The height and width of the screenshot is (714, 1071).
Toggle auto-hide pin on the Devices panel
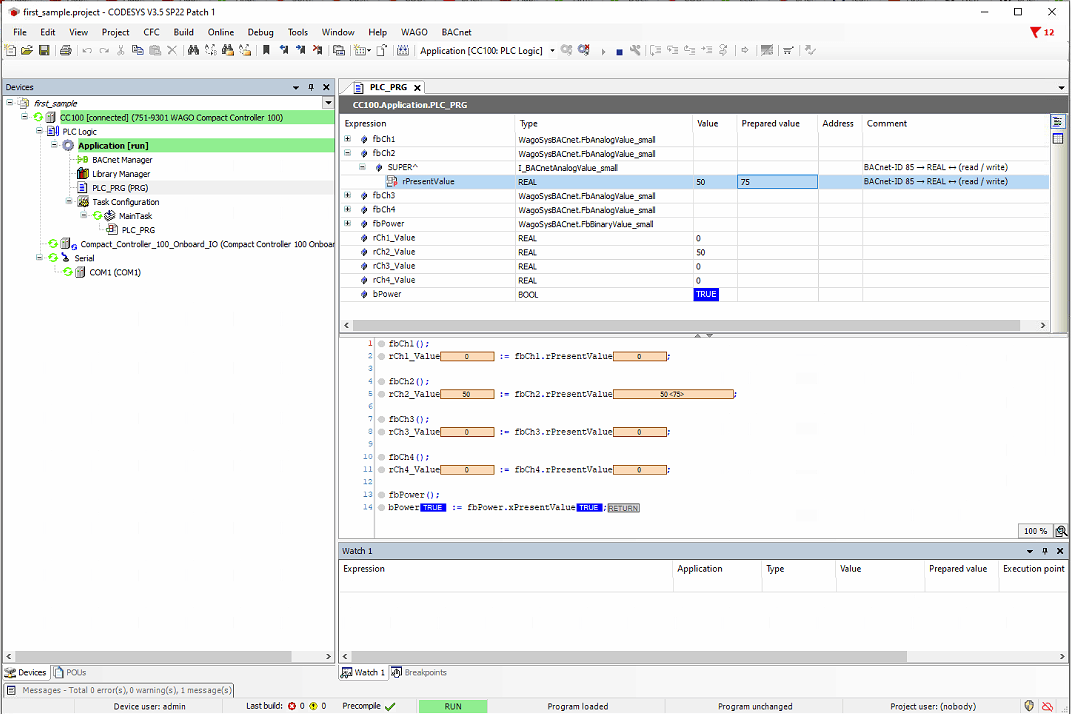(x=311, y=87)
